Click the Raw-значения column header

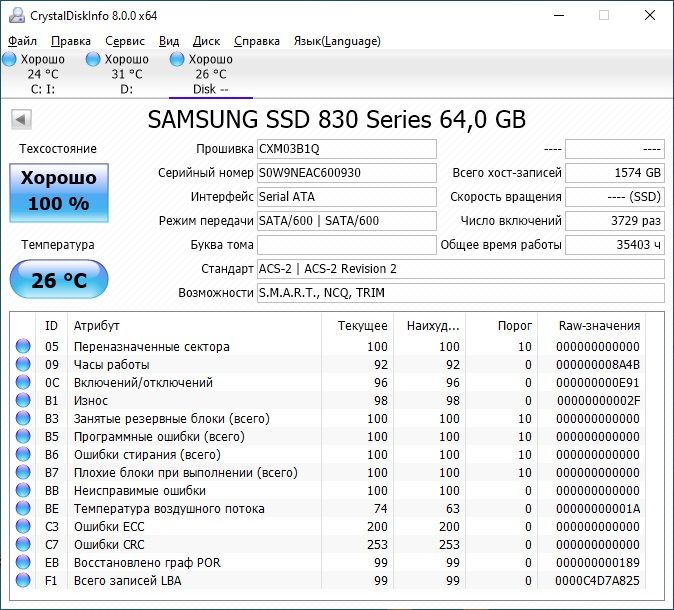pyautogui.click(x=592, y=326)
